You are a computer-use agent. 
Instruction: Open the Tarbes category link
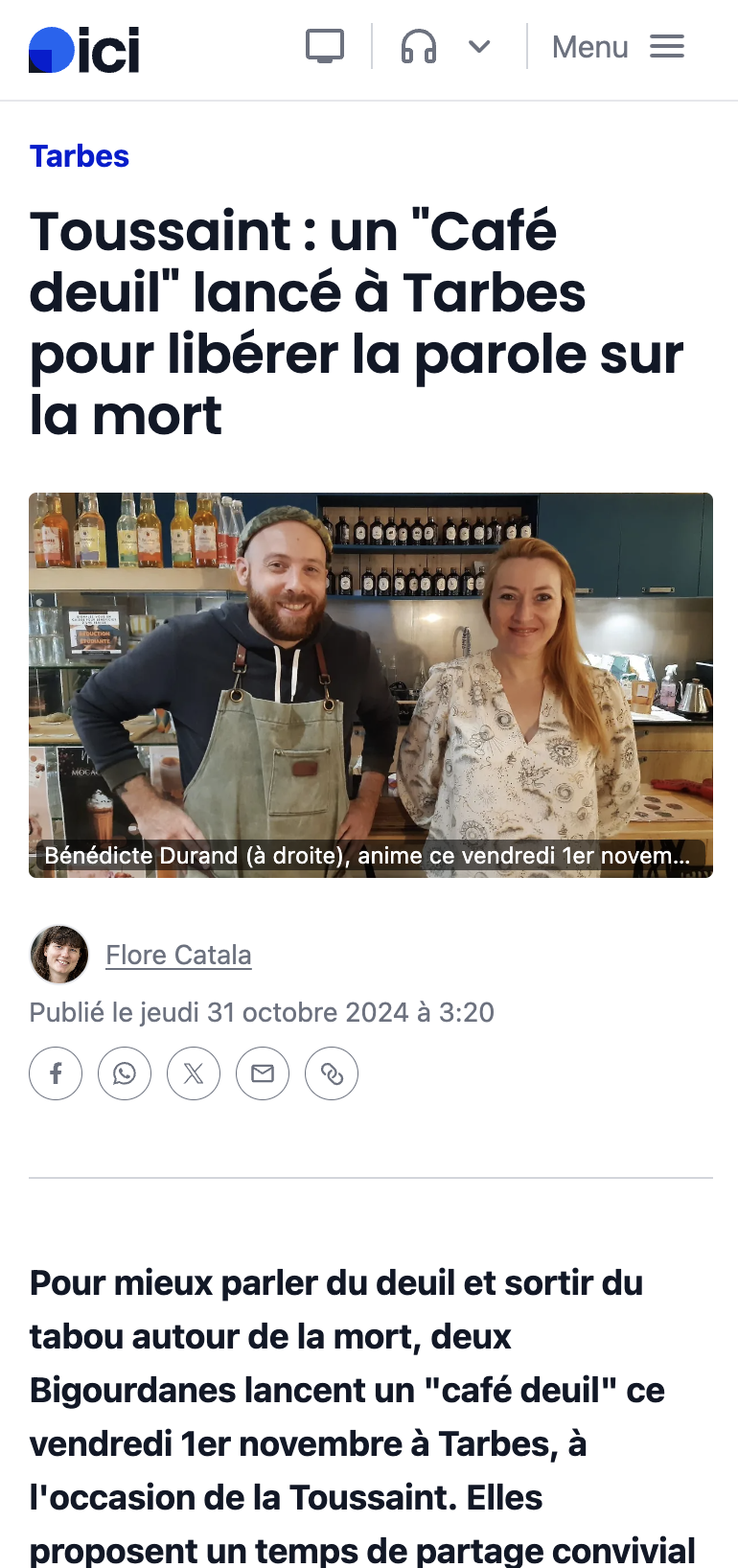tap(80, 156)
